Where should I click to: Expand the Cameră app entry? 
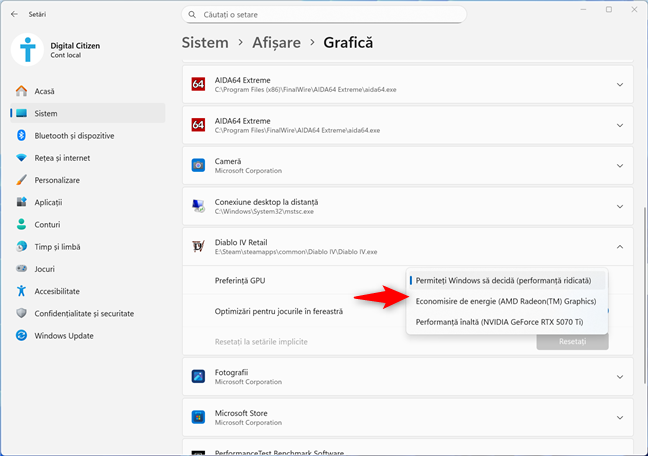tap(619, 165)
